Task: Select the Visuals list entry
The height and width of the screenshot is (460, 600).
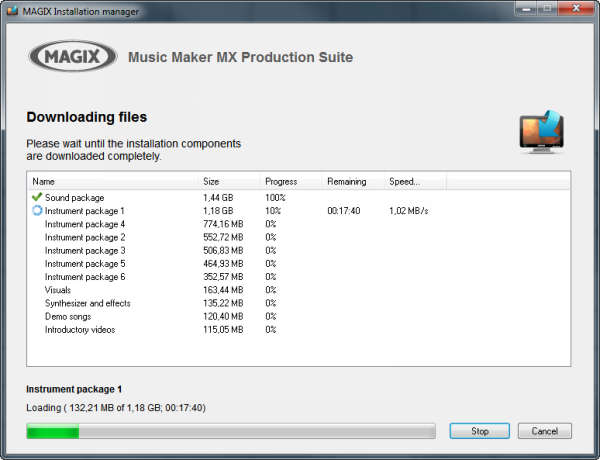Action: (58, 290)
